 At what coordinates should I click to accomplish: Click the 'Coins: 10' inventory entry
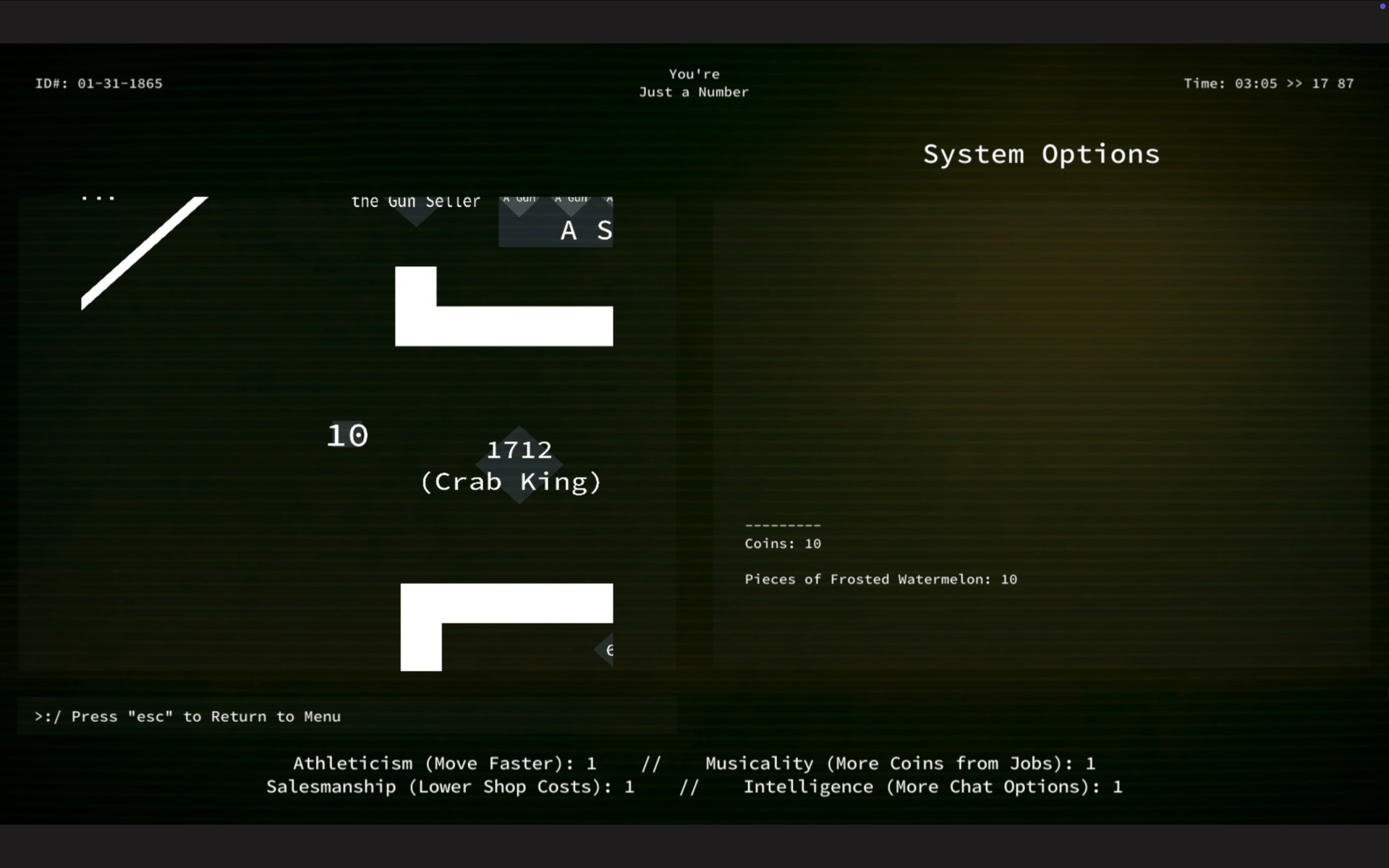783,544
